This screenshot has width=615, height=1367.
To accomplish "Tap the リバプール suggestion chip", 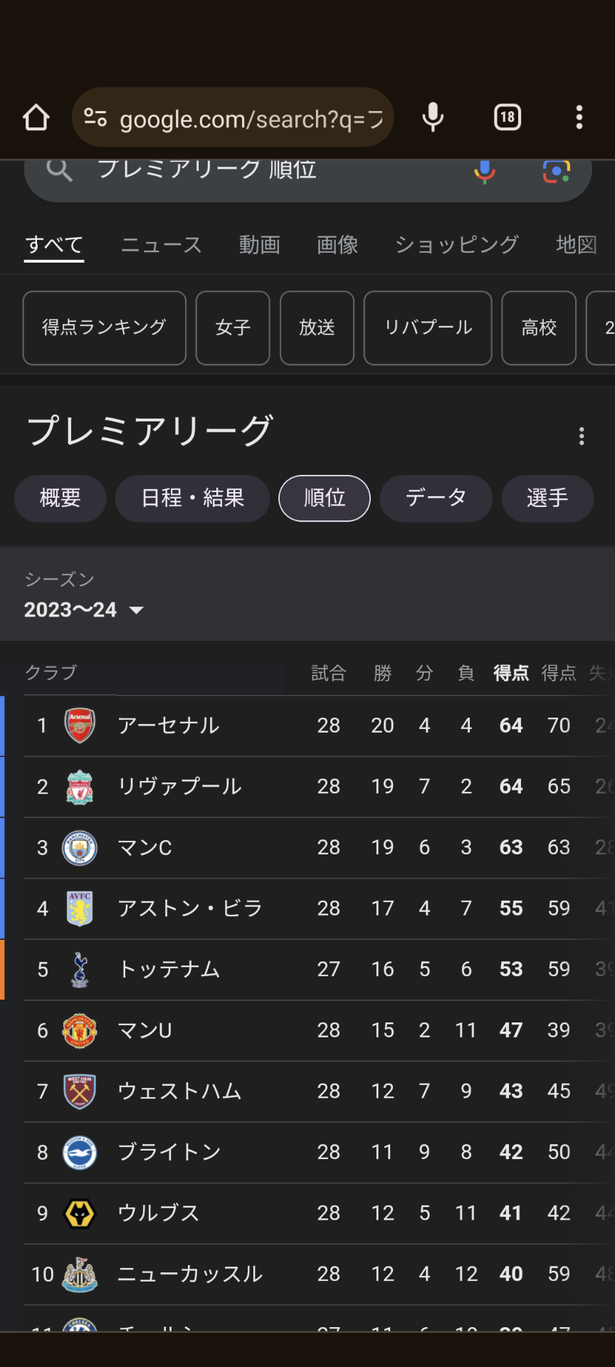I will [427, 328].
